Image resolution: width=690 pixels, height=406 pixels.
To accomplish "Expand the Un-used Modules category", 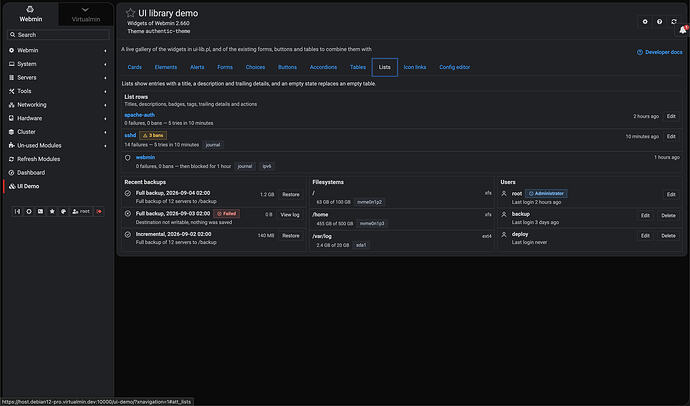I will (58, 146).
